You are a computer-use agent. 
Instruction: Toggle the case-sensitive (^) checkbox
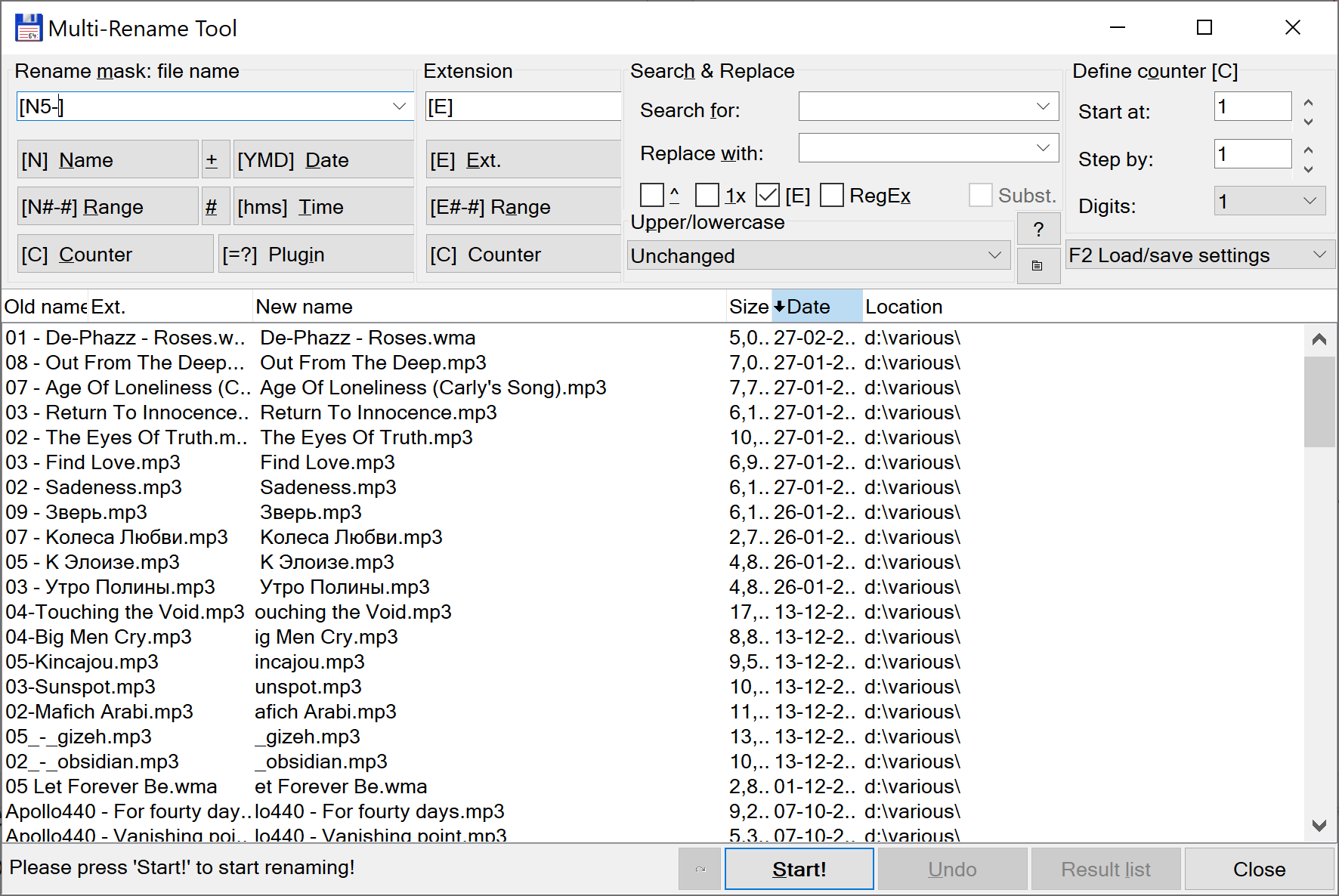tap(652, 195)
